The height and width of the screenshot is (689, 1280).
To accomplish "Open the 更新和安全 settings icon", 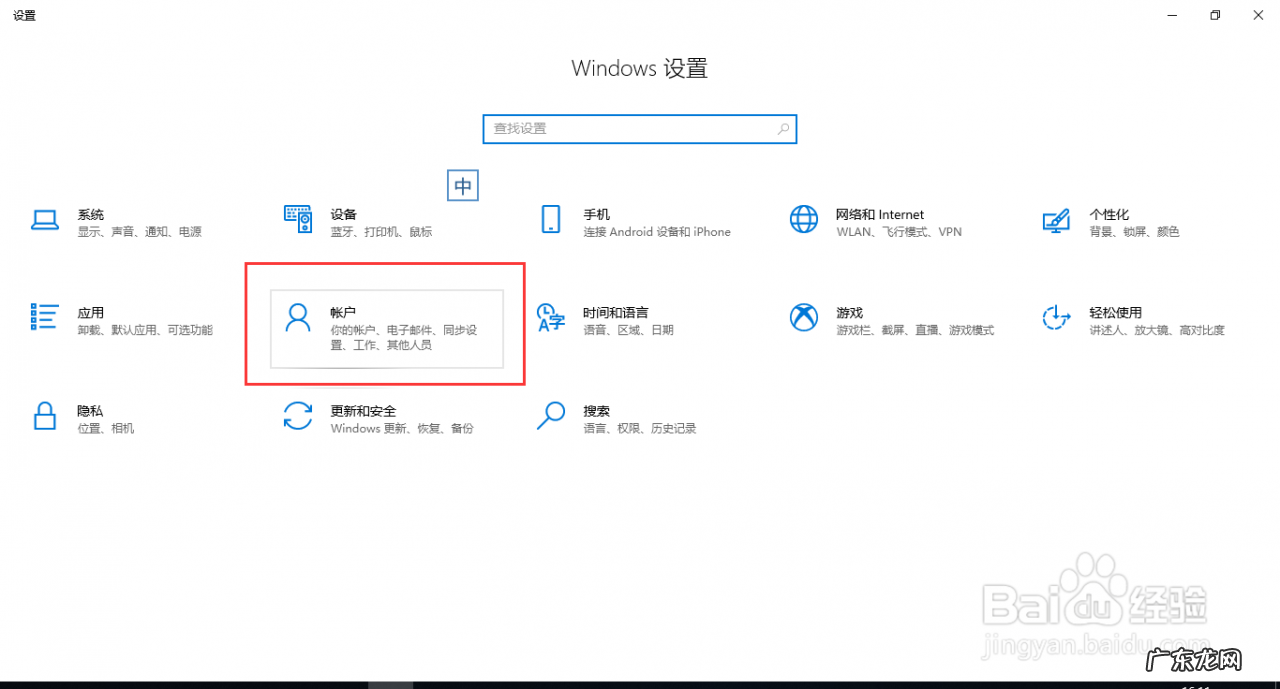I will click(x=298, y=417).
